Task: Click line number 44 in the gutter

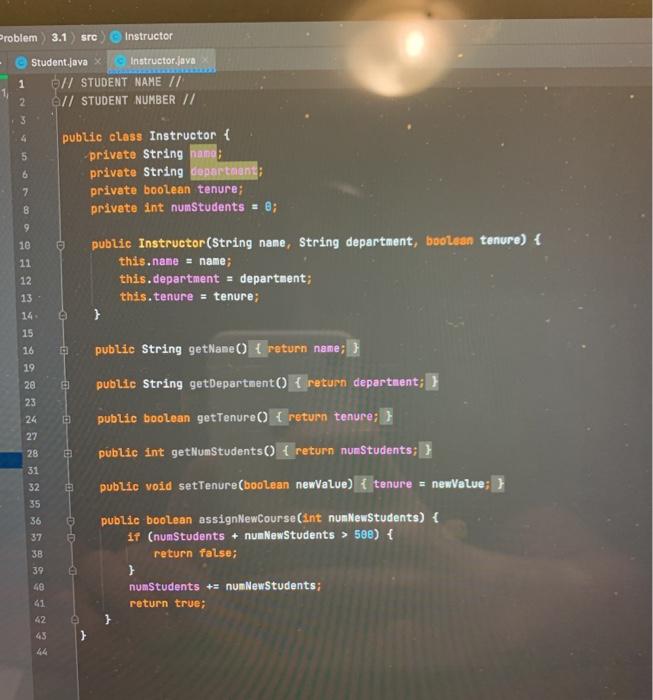Action: click(42, 652)
